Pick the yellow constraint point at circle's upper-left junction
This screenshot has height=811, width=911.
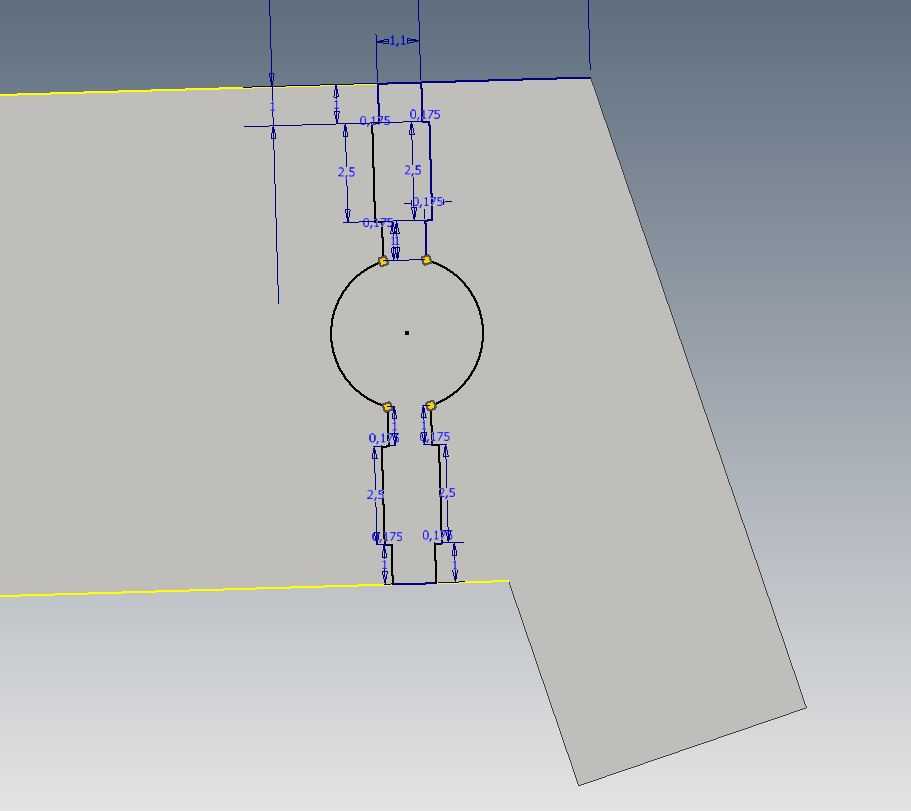pyautogui.click(x=383, y=261)
